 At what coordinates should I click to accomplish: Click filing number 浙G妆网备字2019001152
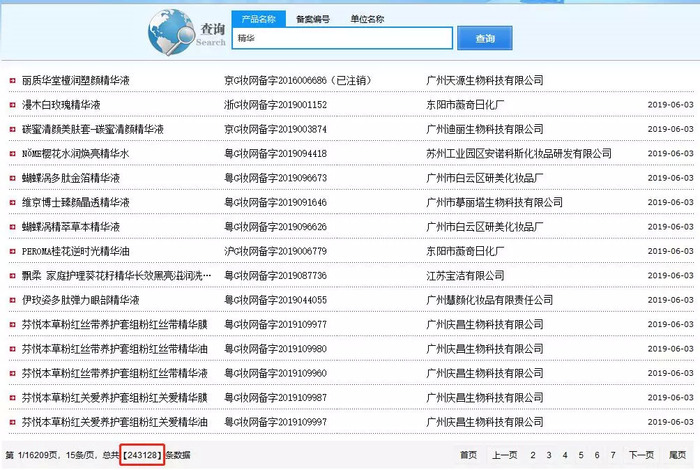(275, 105)
